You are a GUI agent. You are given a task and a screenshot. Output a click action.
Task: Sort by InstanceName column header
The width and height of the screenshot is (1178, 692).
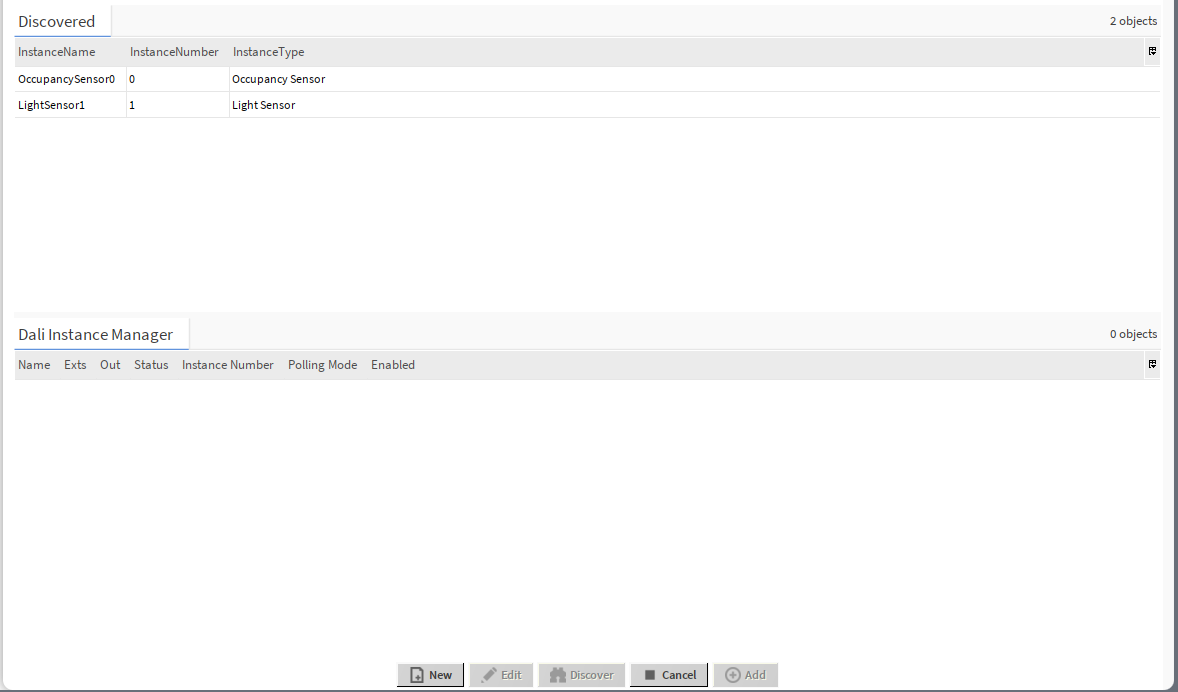point(56,52)
